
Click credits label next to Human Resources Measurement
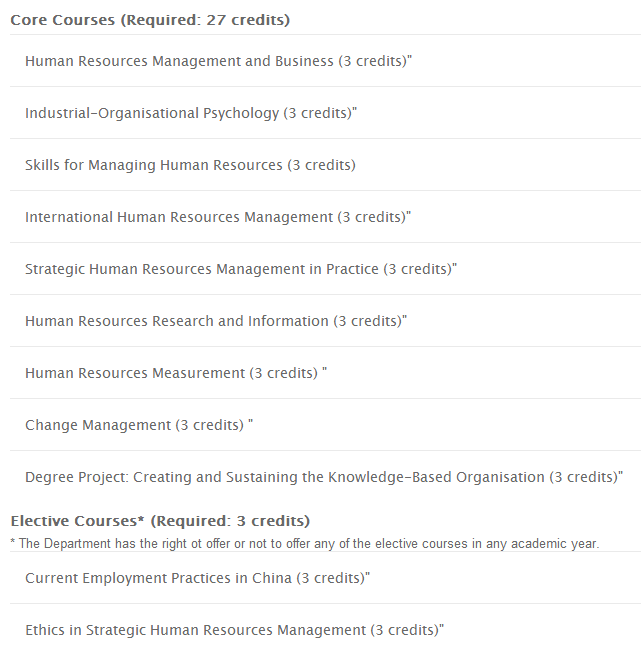click(284, 373)
